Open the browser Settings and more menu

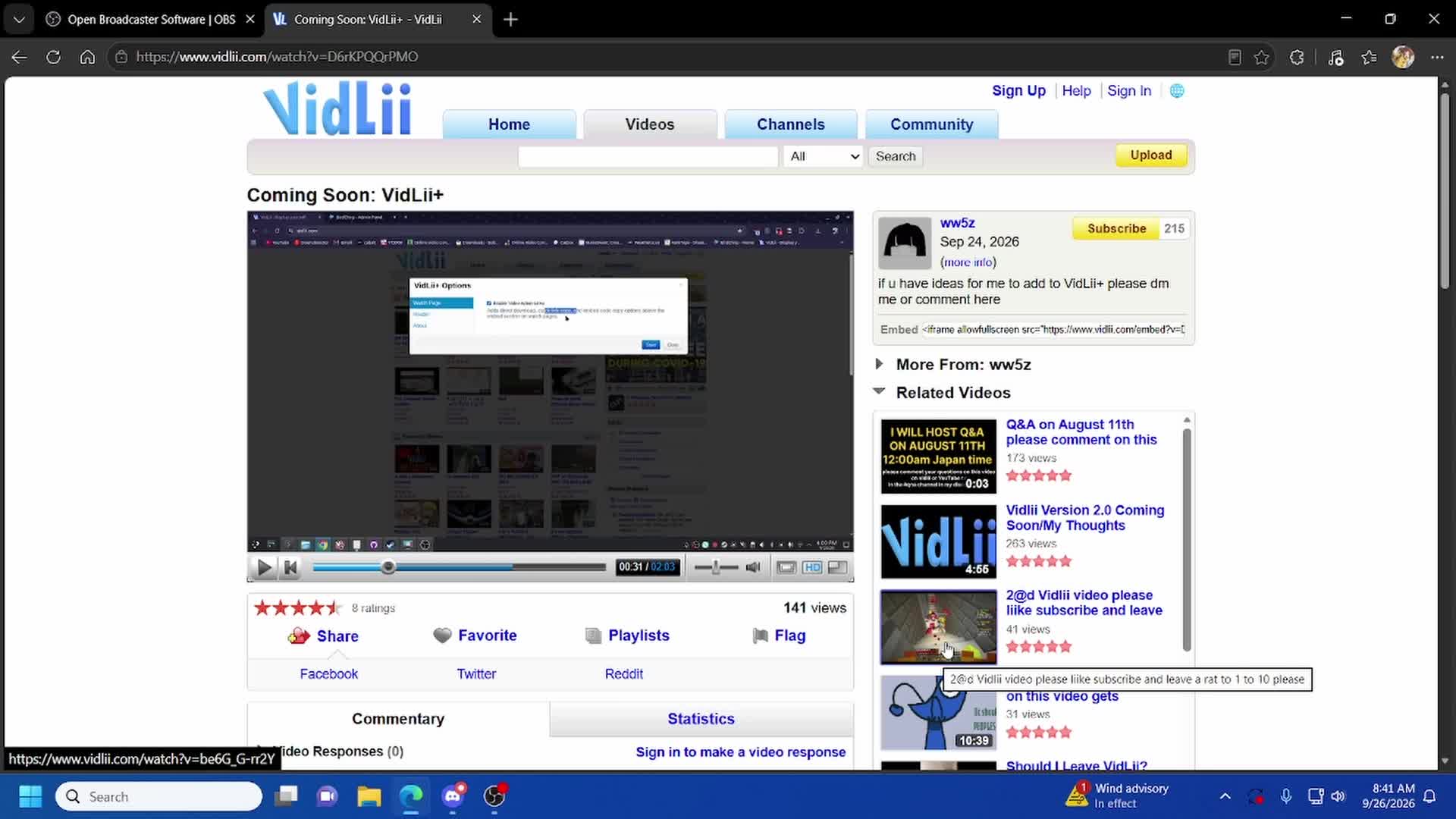click(1437, 57)
